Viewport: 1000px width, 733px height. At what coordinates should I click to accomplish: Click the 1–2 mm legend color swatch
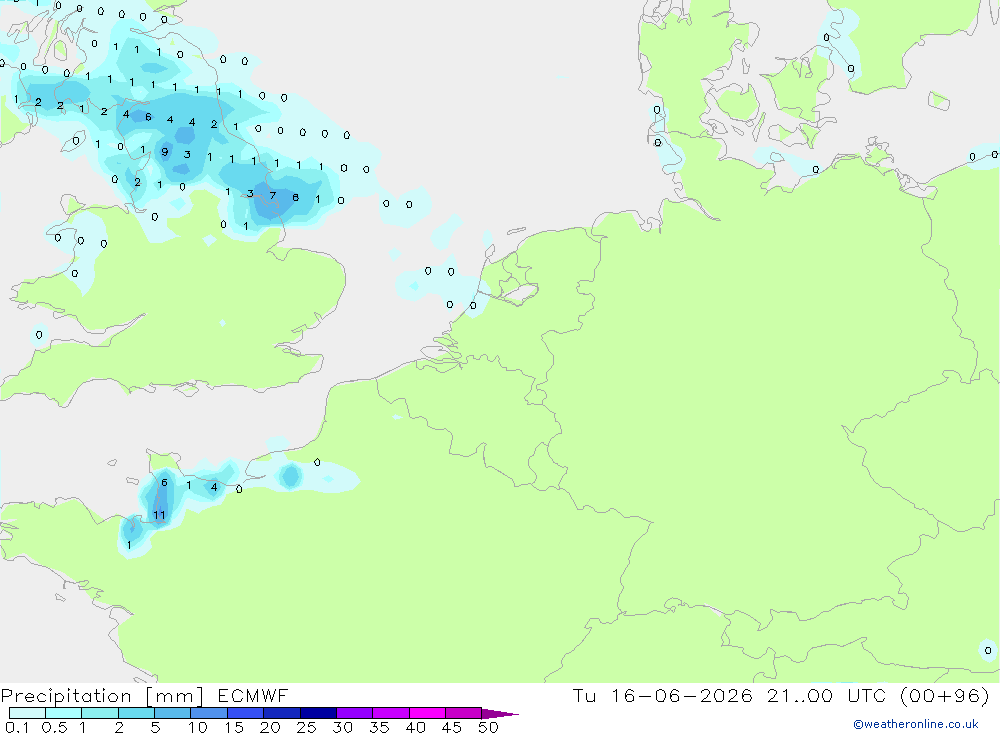coord(100,713)
